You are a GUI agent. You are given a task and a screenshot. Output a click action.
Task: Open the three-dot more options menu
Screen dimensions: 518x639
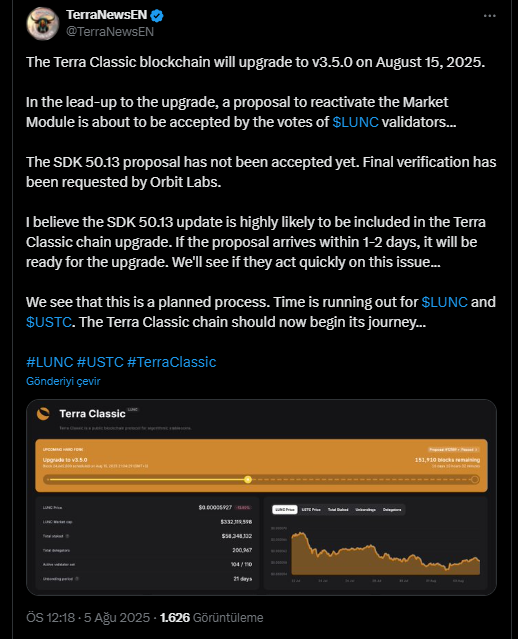pyautogui.click(x=489, y=16)
